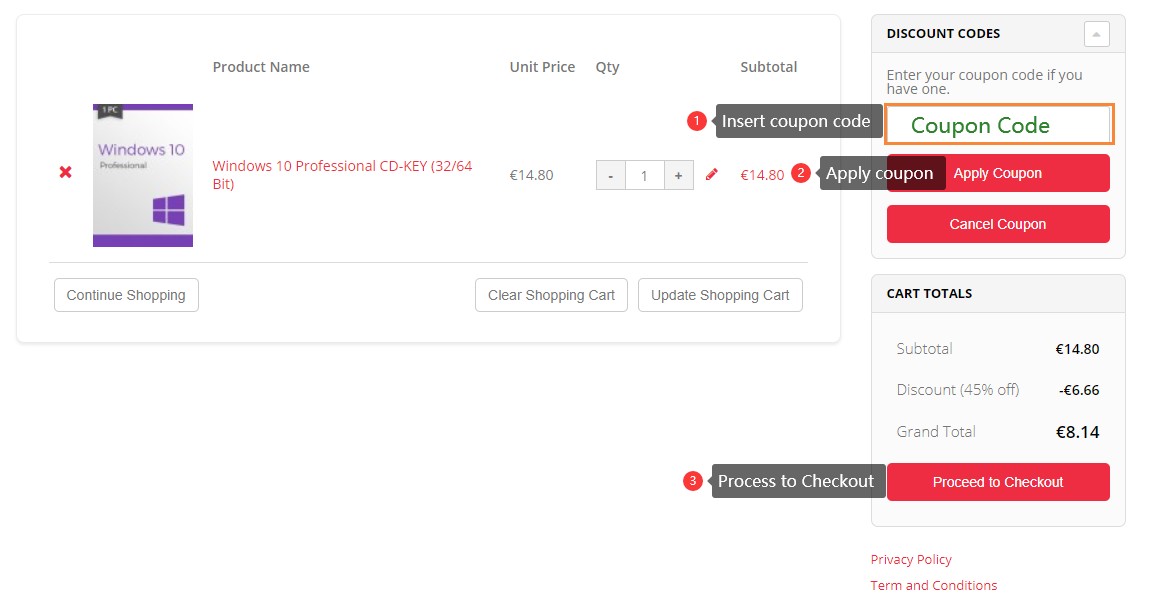Viewport: 1160px width, 611px height.
Task: Click the red pencil edit icon
Action: click(712, 175)
